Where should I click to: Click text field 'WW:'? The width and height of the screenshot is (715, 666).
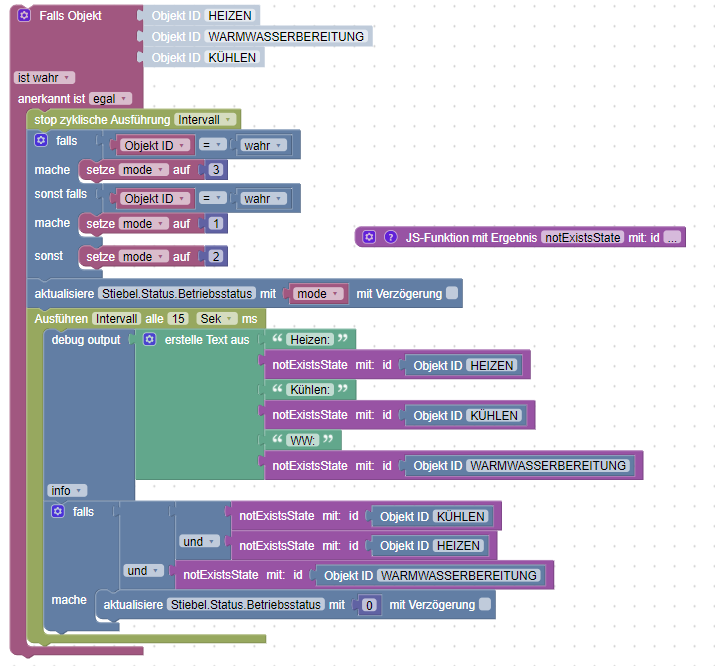tap(303, 440)
